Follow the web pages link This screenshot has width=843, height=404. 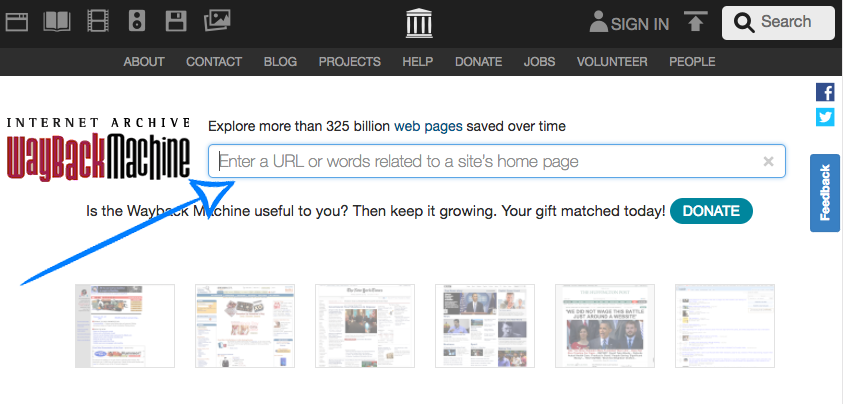(x=428, y=126)
